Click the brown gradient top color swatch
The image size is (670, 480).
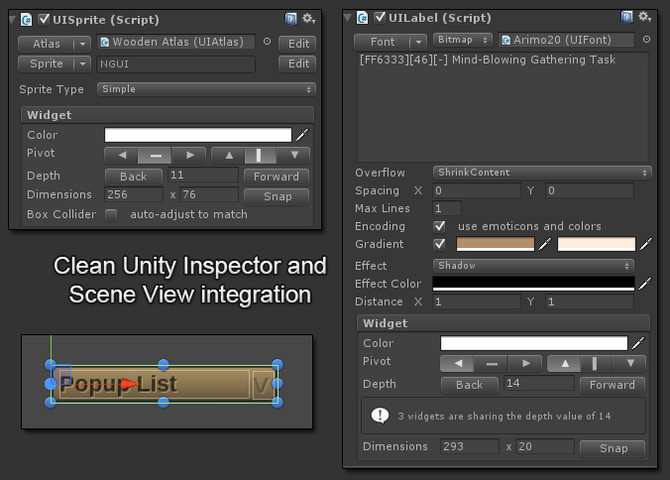495,244
